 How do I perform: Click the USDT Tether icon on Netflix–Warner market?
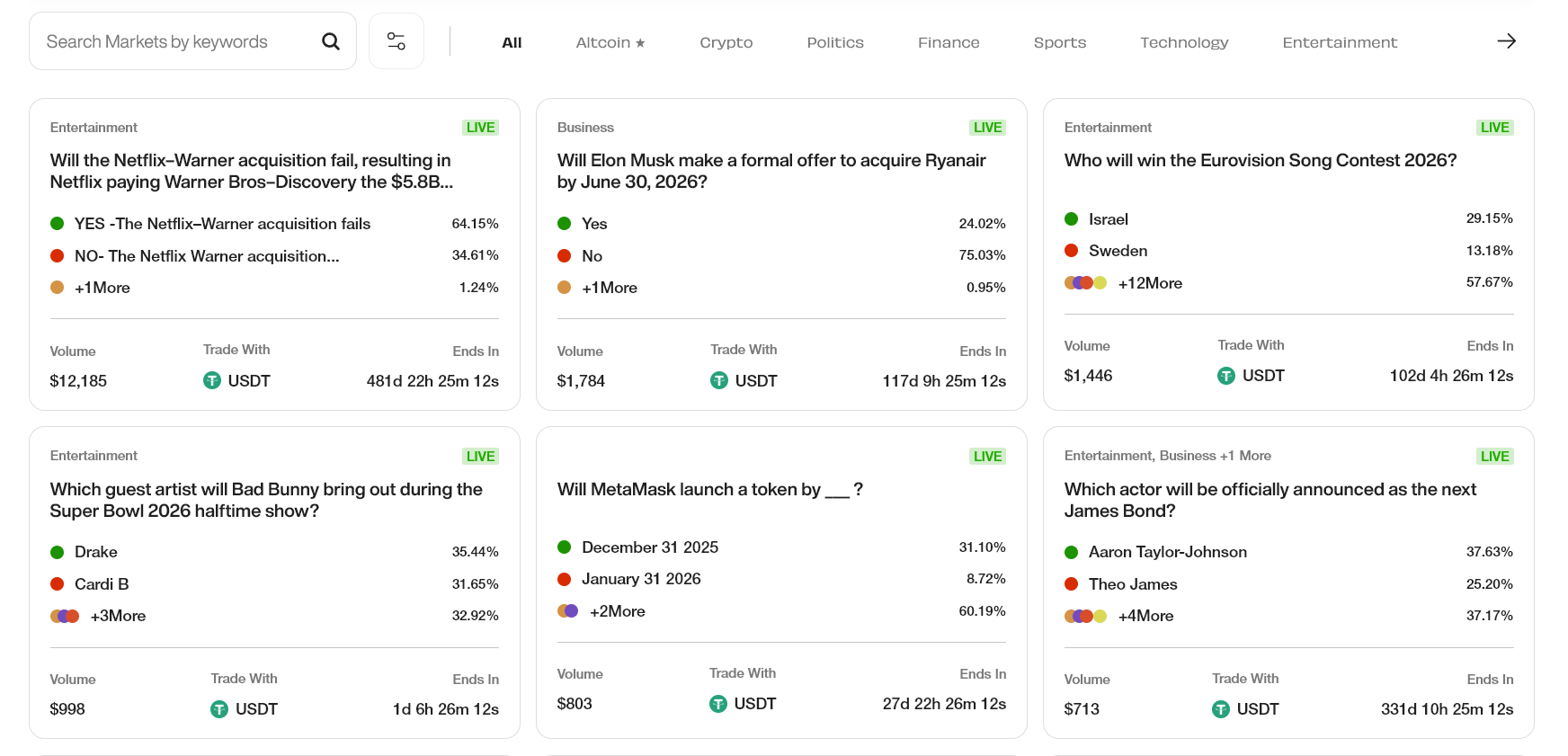(x=211, y=380)
